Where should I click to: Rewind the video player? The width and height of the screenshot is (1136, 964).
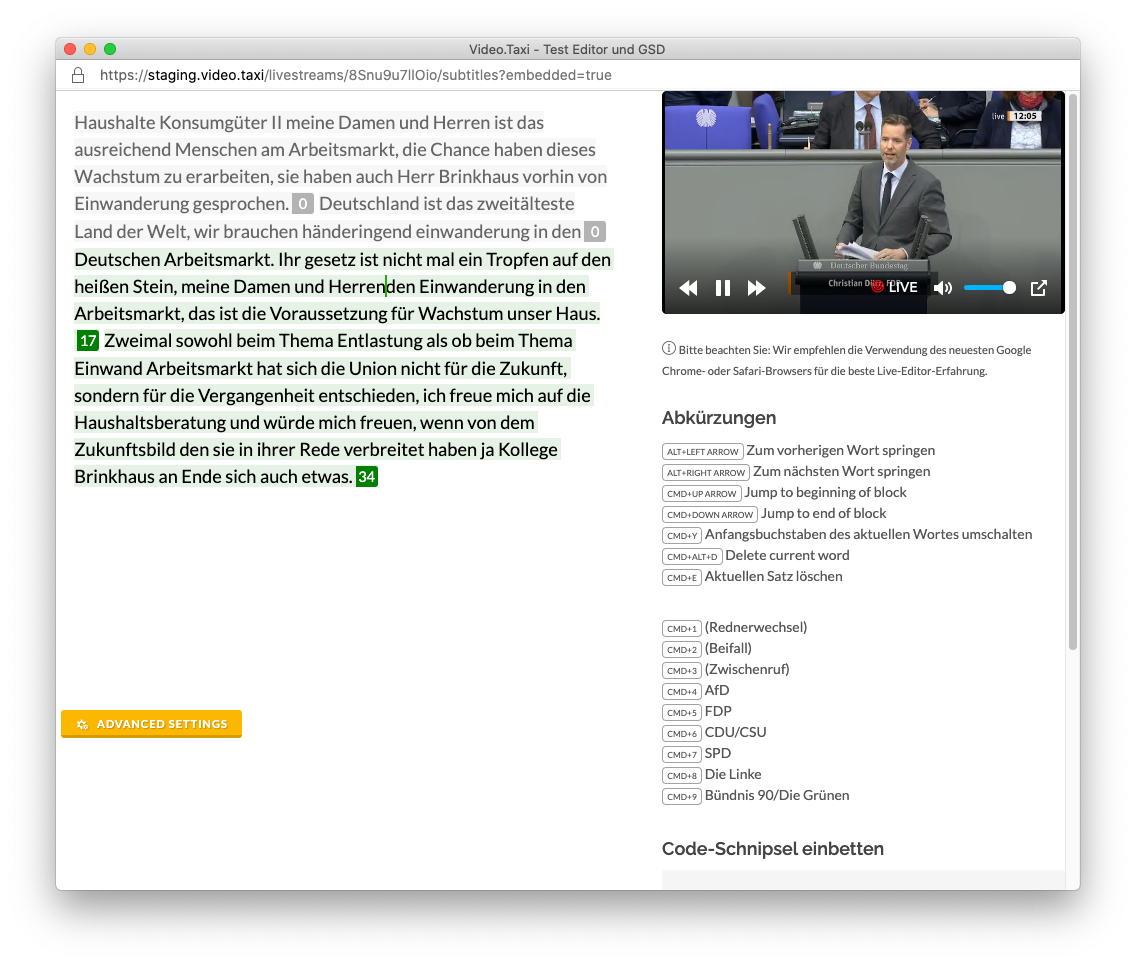click(x=688, y=288)
